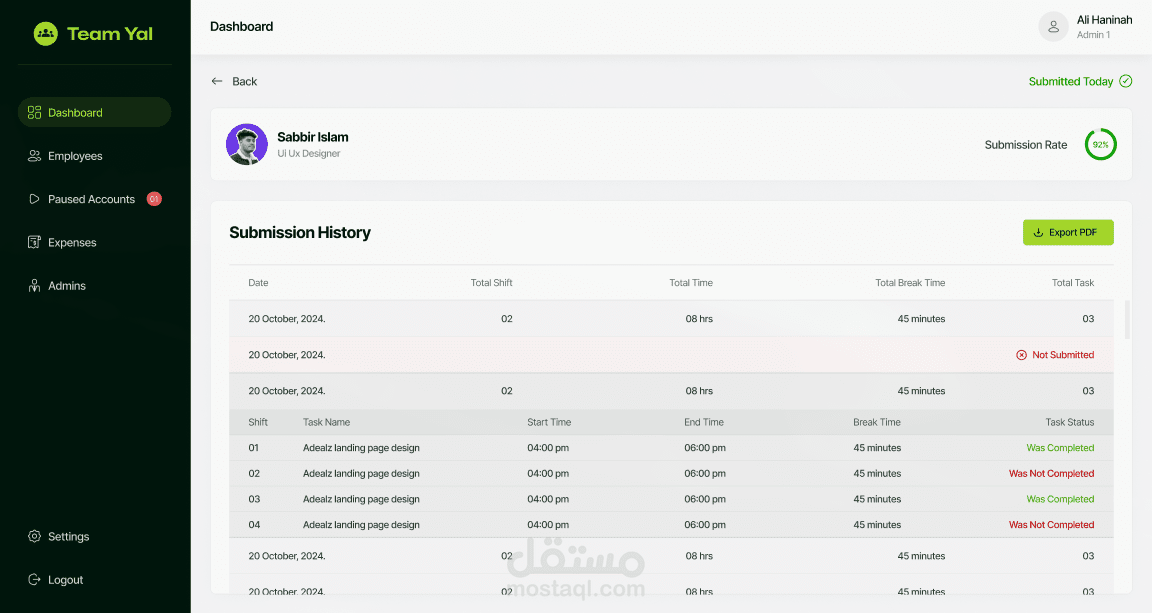Open the Employees menu item

pos(75,156)
